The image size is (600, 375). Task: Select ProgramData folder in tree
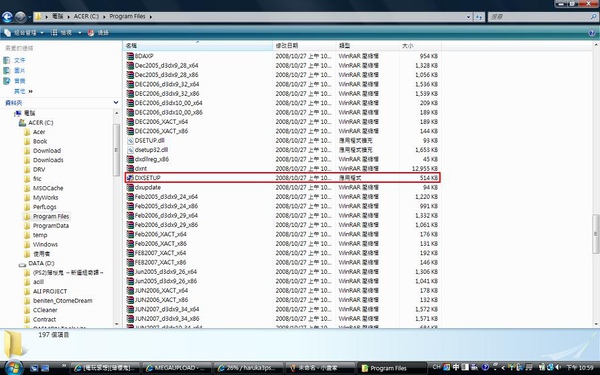tap(51, 226)
